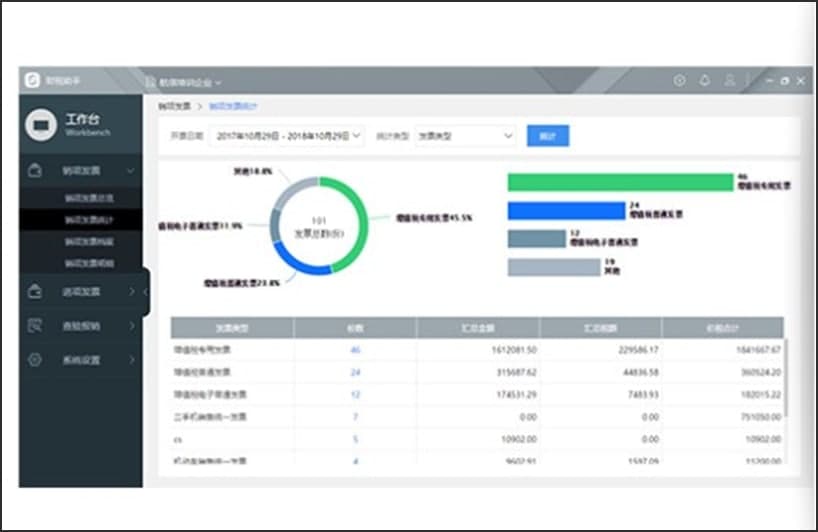Screen dimensions: 818x532
Task: Open the circular help icon in title bar
Action: coord(679,80)
